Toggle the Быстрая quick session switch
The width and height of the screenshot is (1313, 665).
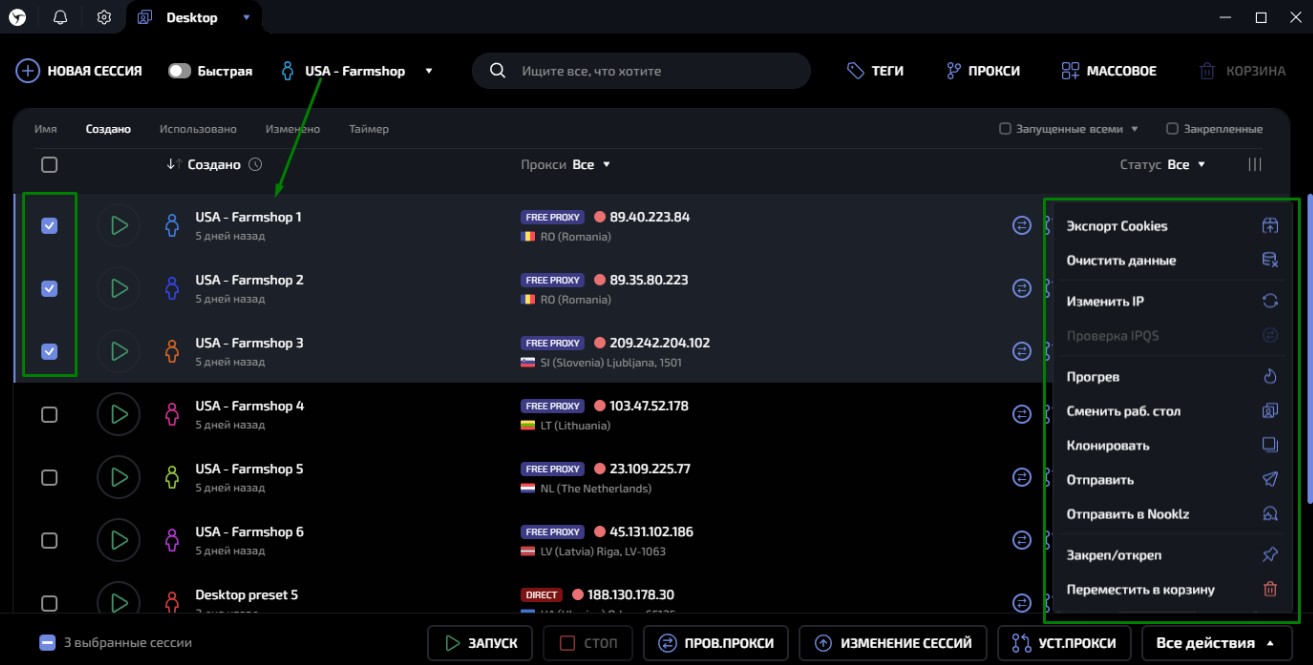(180, 71)
